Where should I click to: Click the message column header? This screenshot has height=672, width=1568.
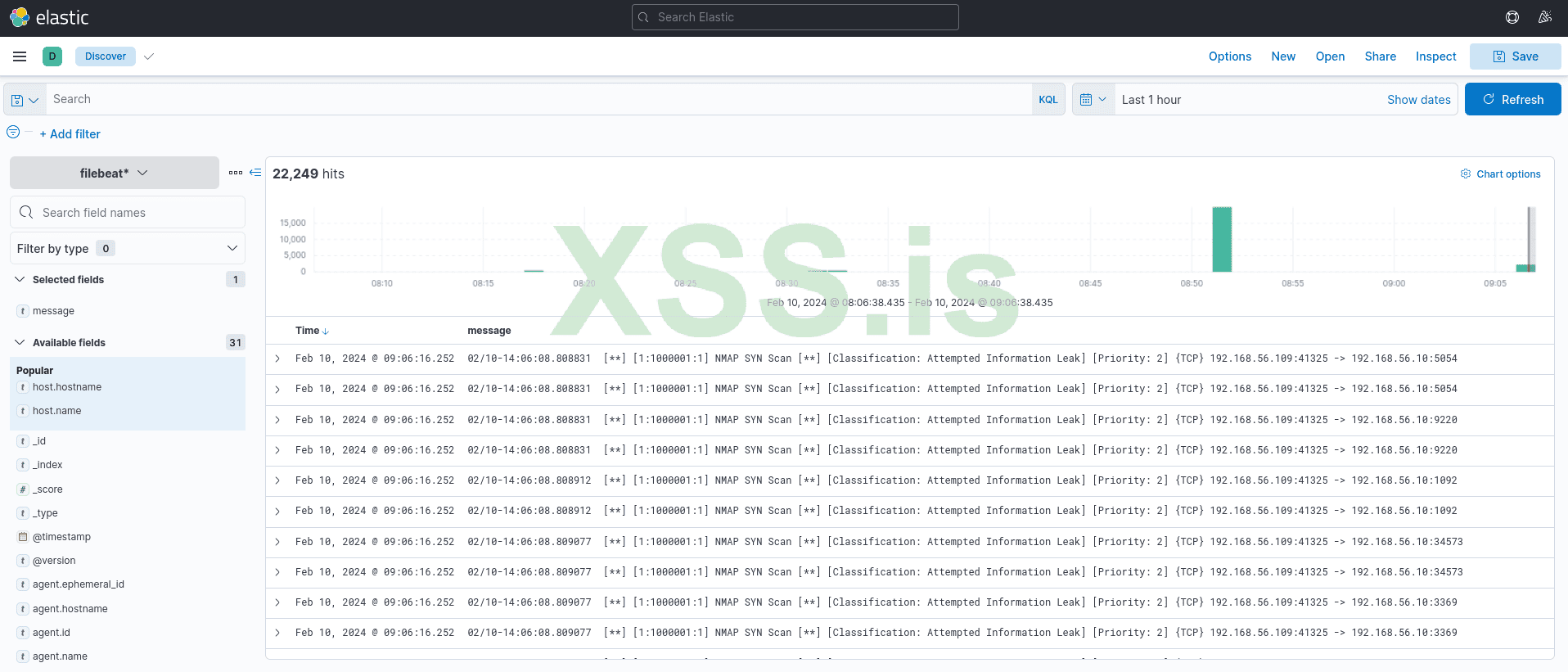(x=489, y=331)
